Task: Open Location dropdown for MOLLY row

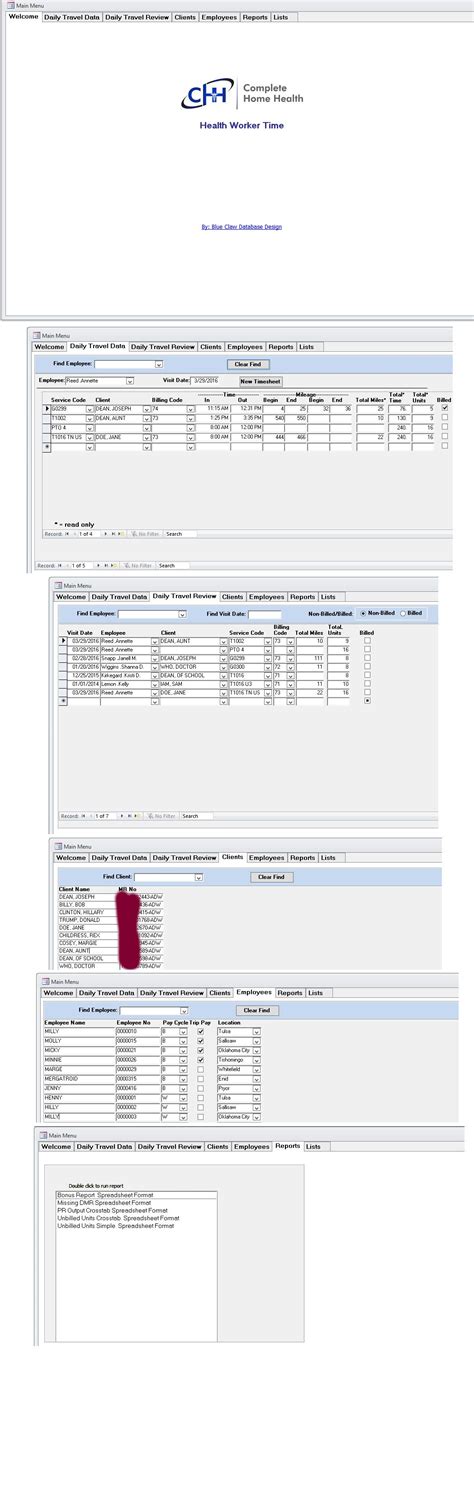Action: pos(256,1041)
